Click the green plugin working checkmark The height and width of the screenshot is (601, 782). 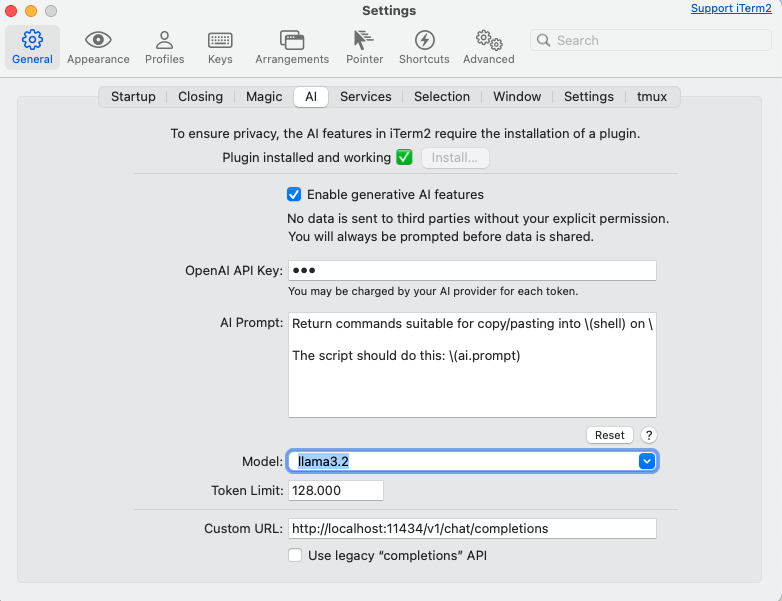[x=404, y=157]
